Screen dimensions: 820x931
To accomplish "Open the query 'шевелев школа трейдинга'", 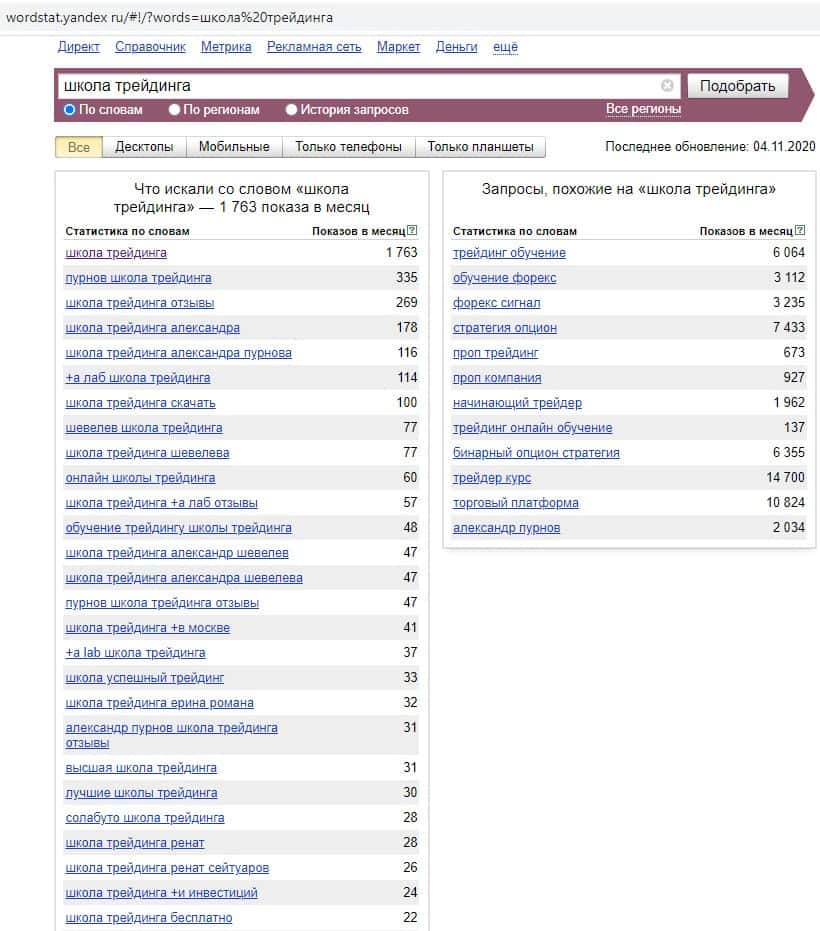I will pyautogui.click(x=144, y=428).
